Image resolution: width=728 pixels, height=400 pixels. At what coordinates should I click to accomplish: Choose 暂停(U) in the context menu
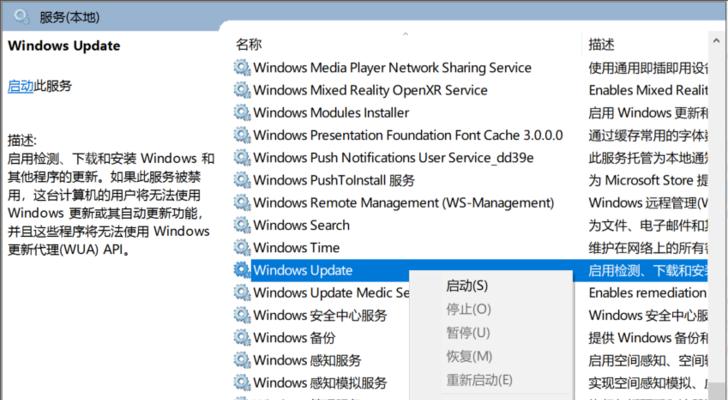[x=468, y=333]
